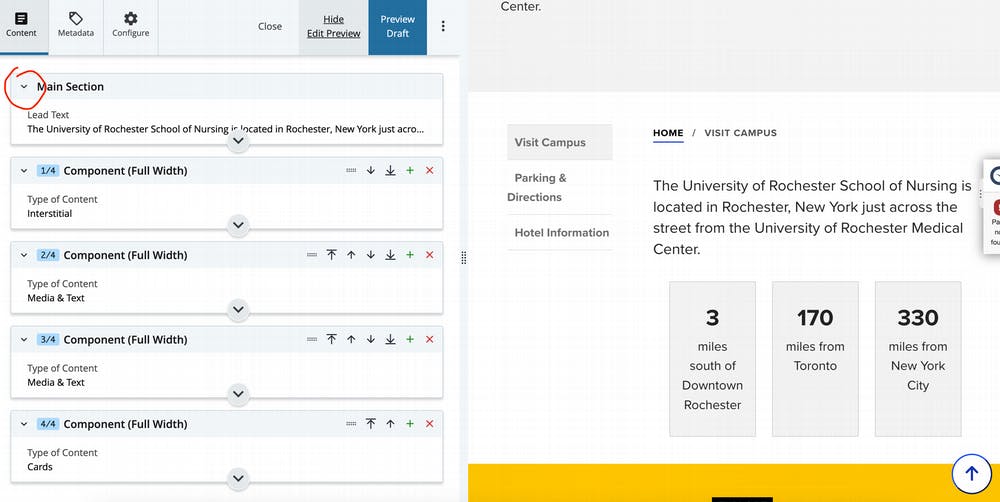
Task: Collapse component 4/4 header chevron
Action: (24, 424)
